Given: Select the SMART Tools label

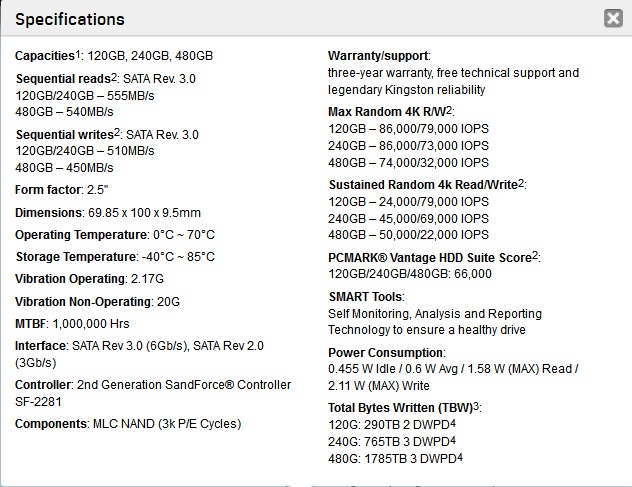Looking at the screenshot, I should 366,297.
